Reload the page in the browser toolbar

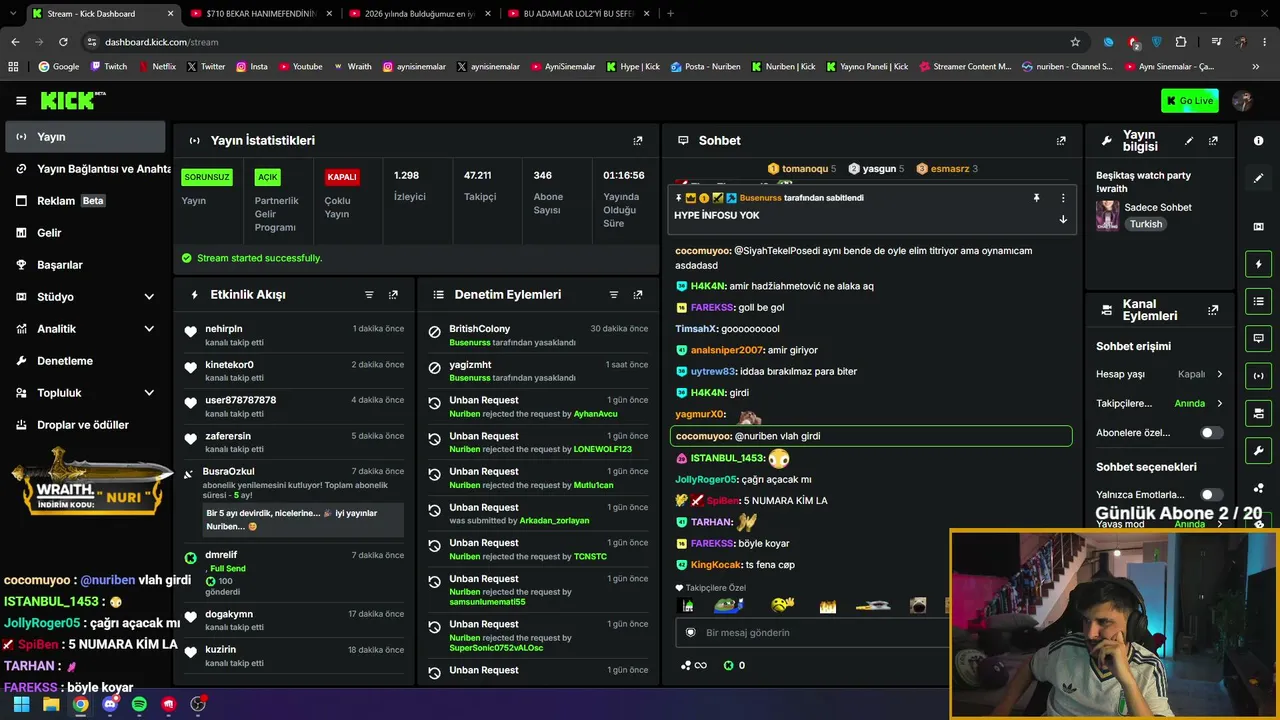click(x=63, y=42)
